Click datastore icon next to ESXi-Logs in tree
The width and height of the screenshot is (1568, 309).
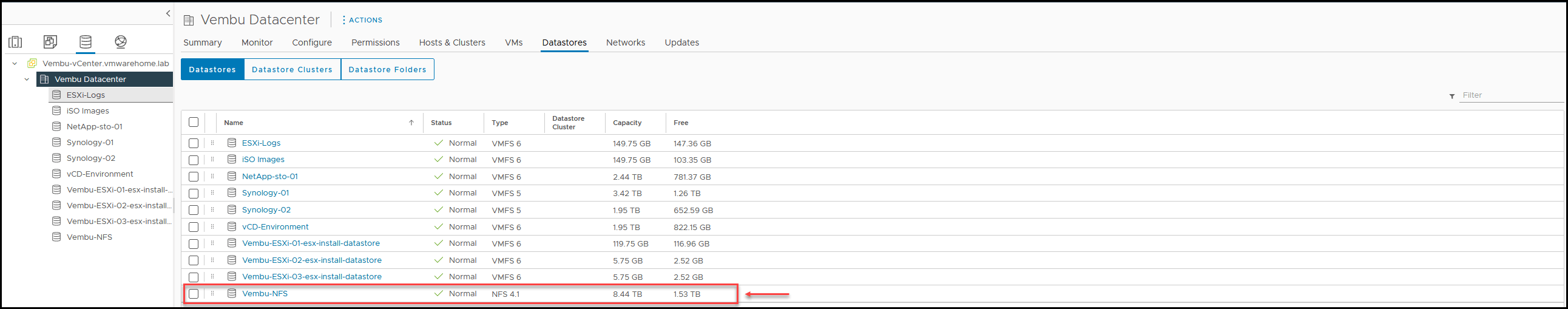click(x=56, y=95)
